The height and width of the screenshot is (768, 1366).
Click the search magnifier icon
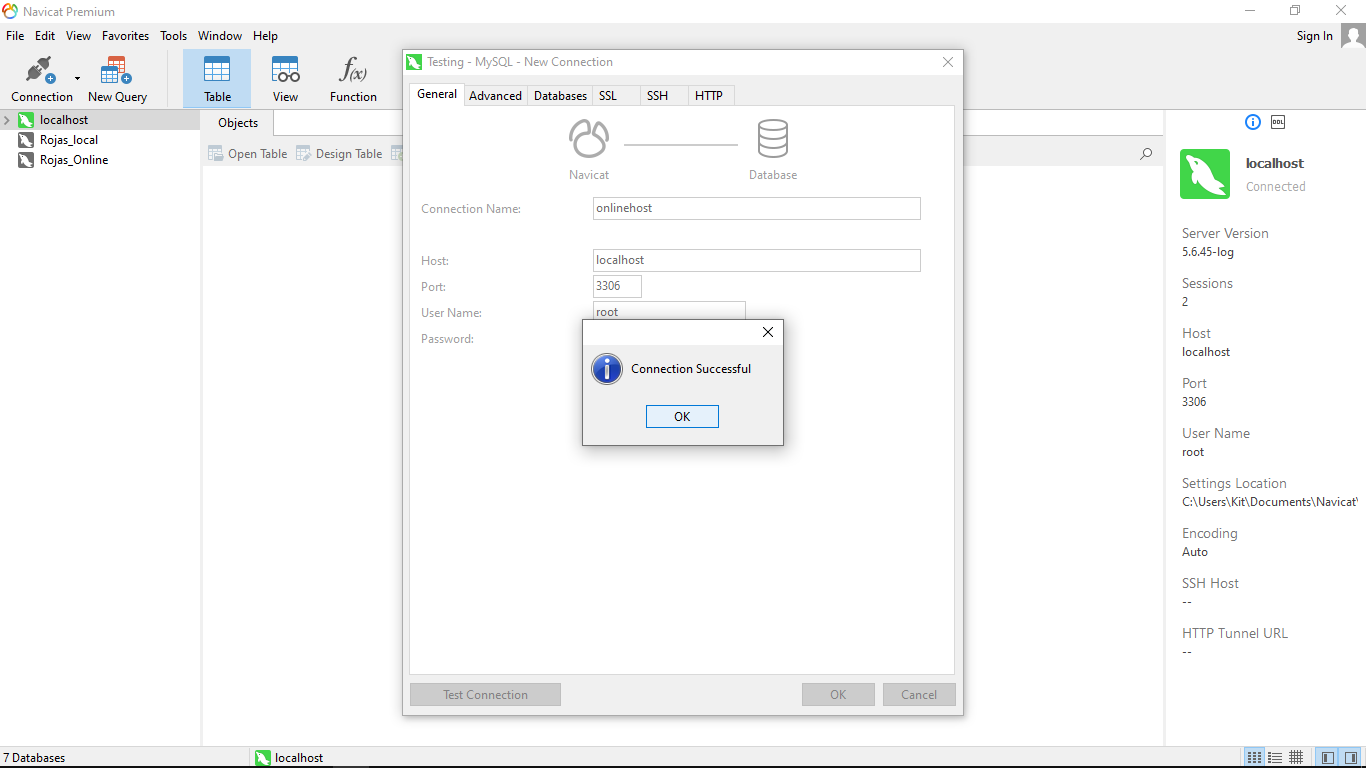pos(1146,154)
